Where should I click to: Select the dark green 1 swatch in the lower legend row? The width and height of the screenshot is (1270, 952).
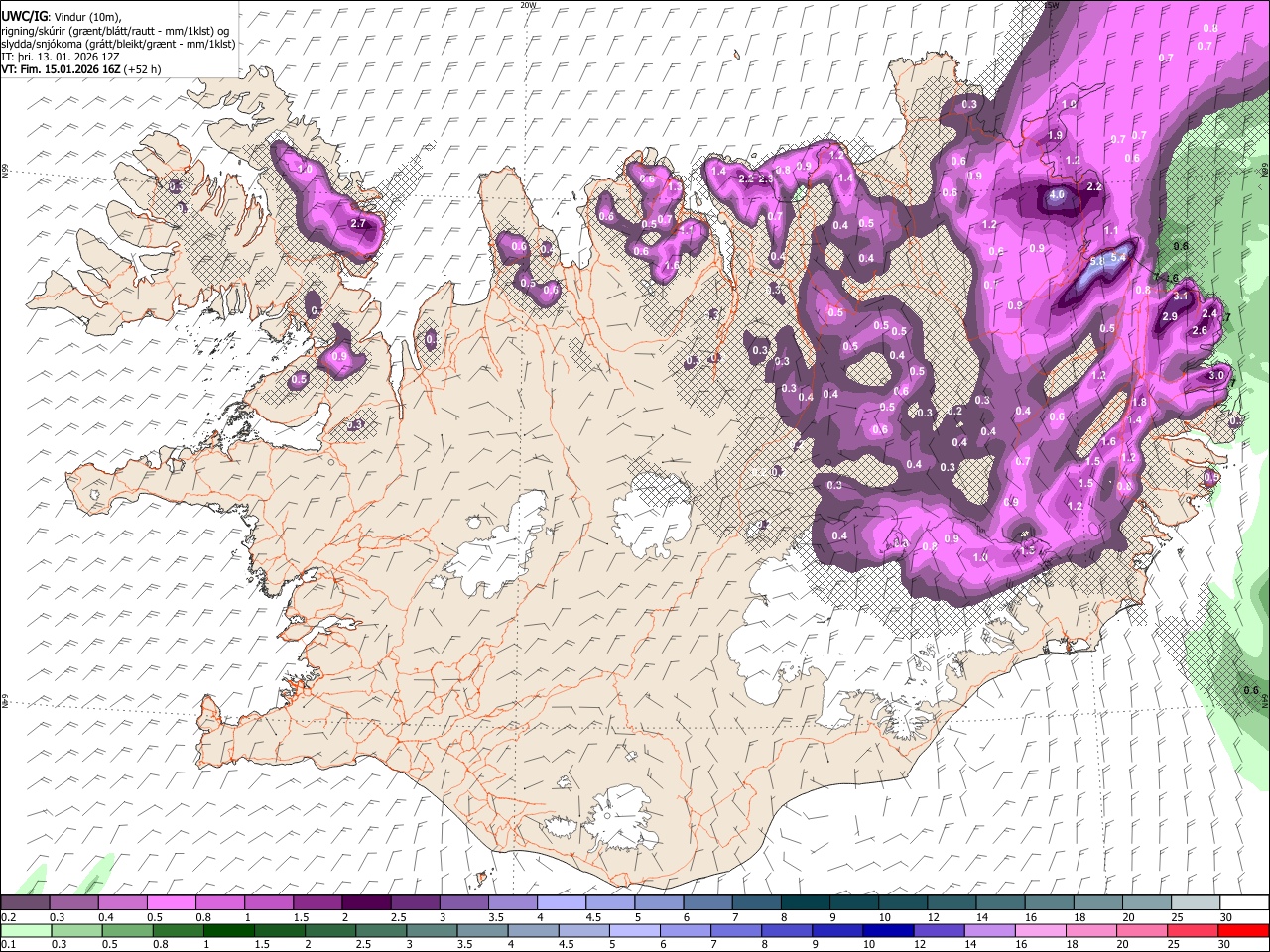pos(228,930)
